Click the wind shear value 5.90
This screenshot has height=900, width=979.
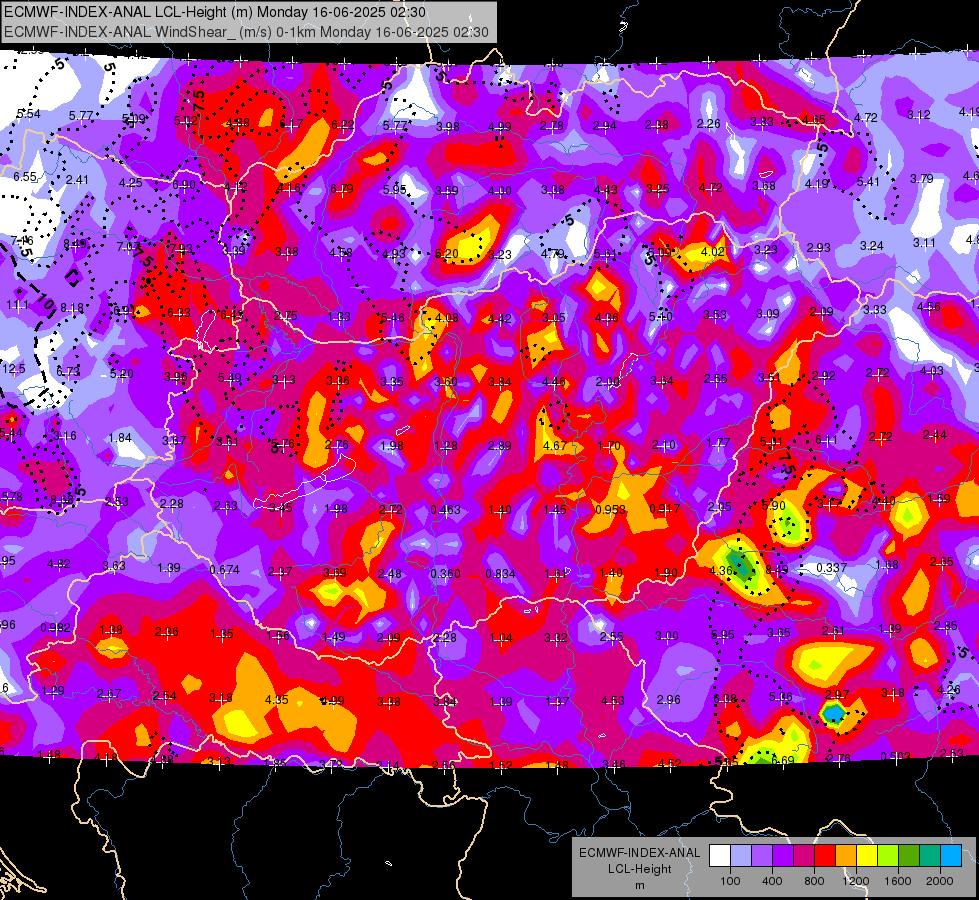click(774, 506)
